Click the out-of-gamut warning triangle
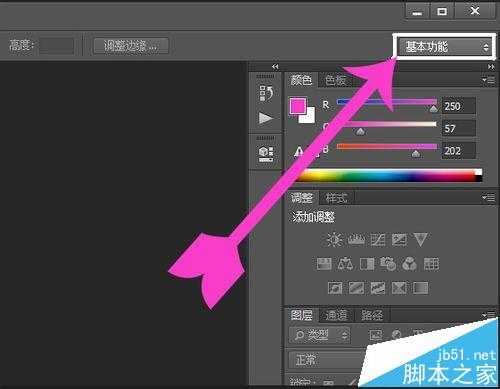The width and height of the screenshot is (500, 389). [x=299, y=152]
